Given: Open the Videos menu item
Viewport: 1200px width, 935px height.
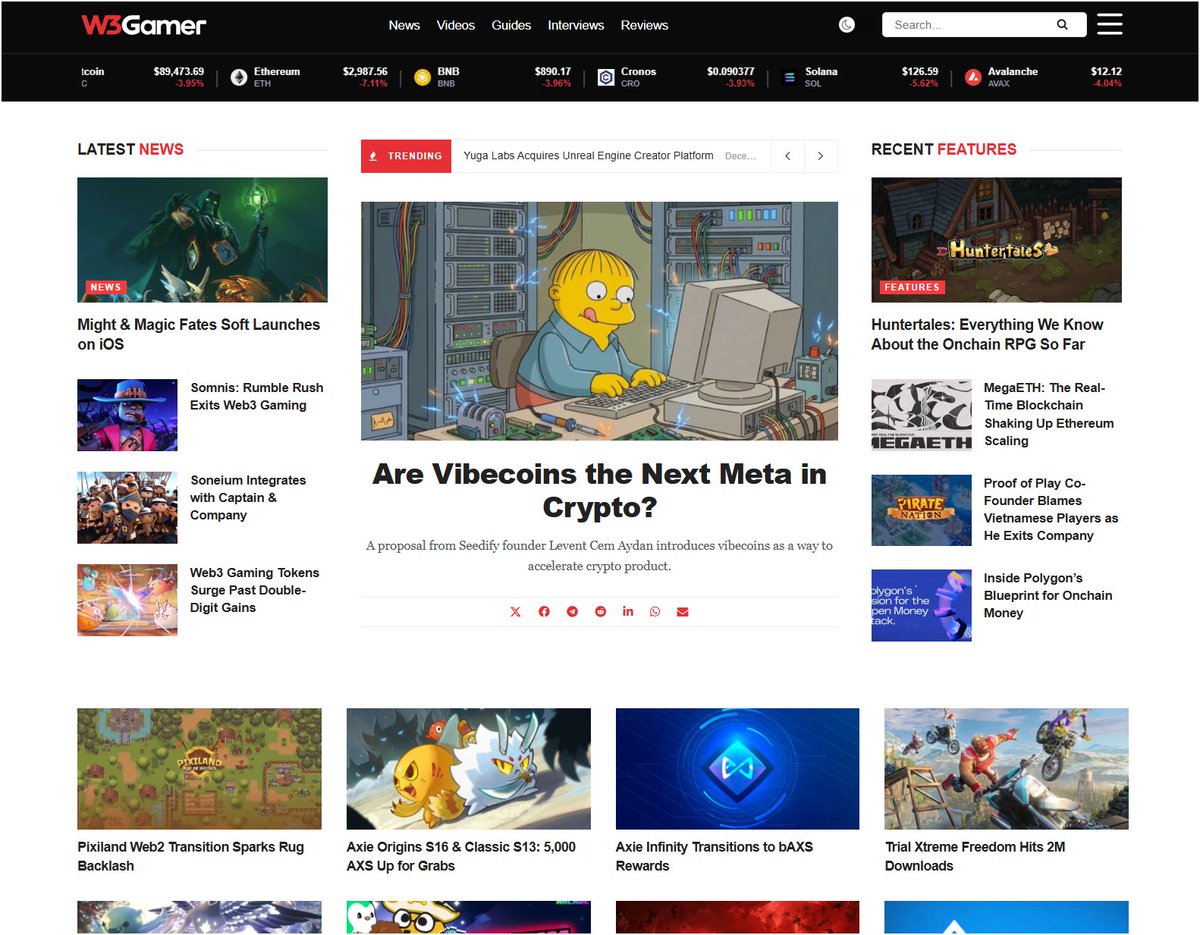Looking at the screenshot, I should [x=456, y=25].
